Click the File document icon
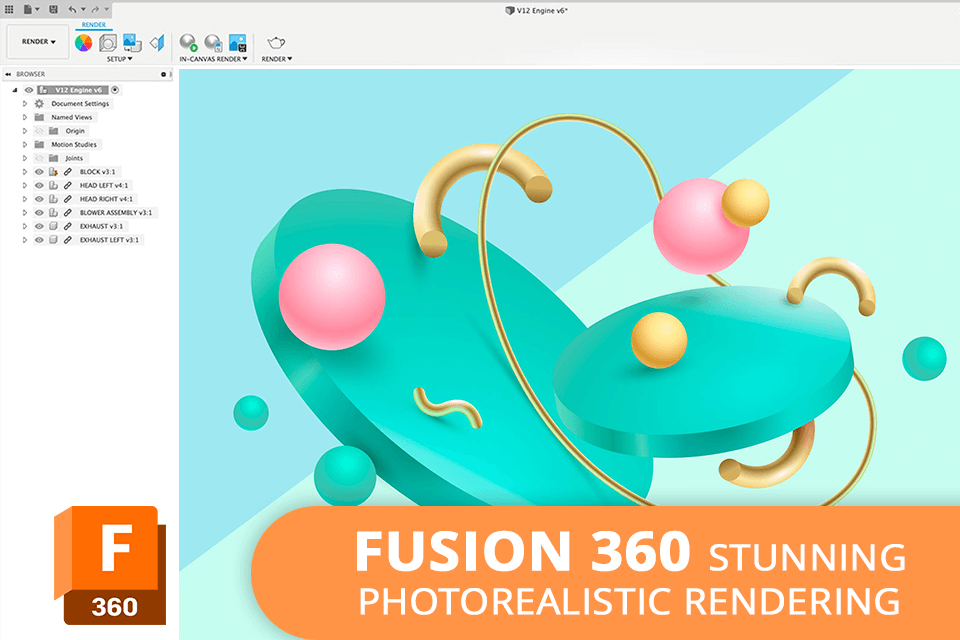Screen dimensions: 960x640 28,9
